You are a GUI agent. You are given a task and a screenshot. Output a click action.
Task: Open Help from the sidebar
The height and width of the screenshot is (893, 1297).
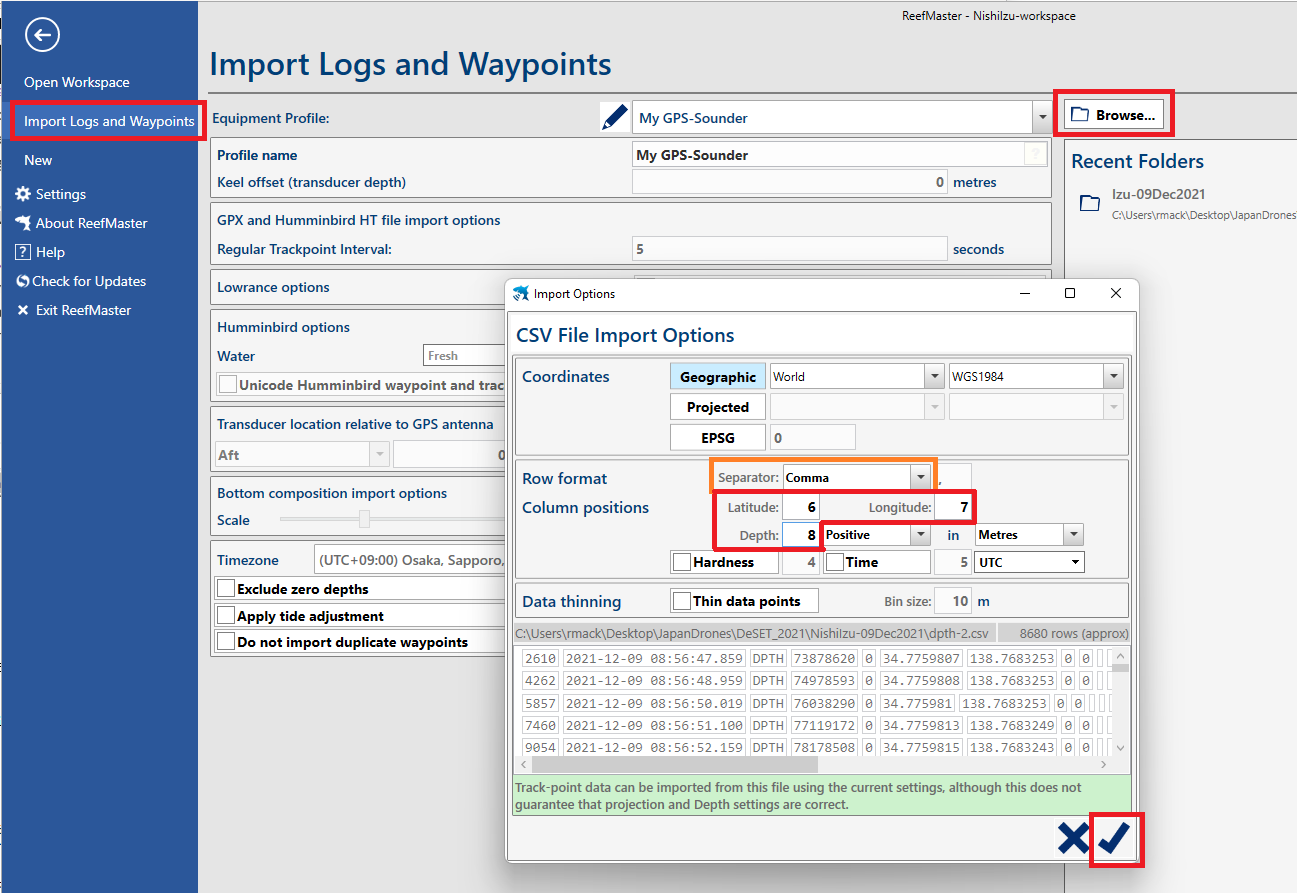coord(50,252)
